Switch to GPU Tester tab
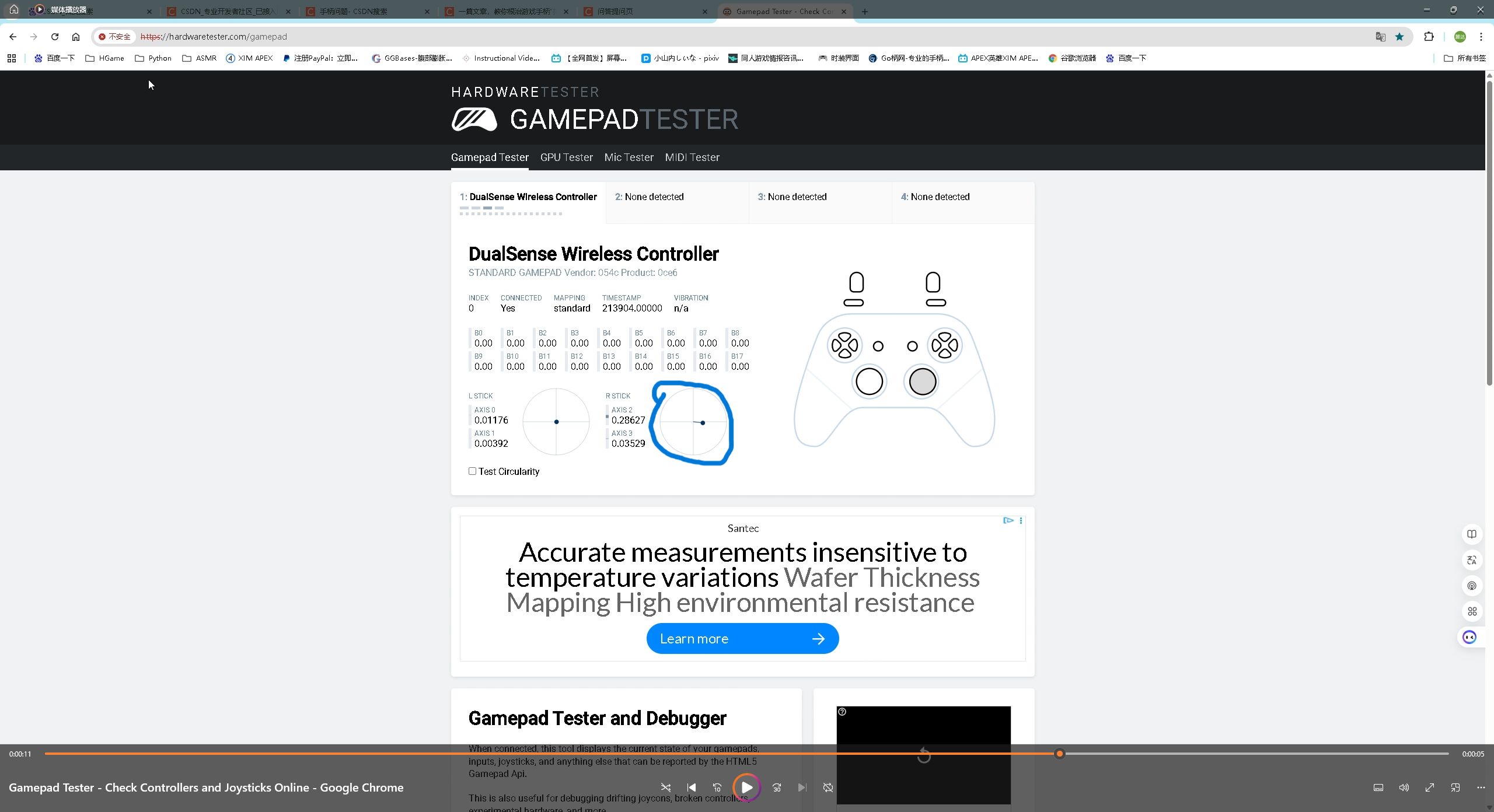The height and width of the screenshot is (812, 1494). click(566, 157)
